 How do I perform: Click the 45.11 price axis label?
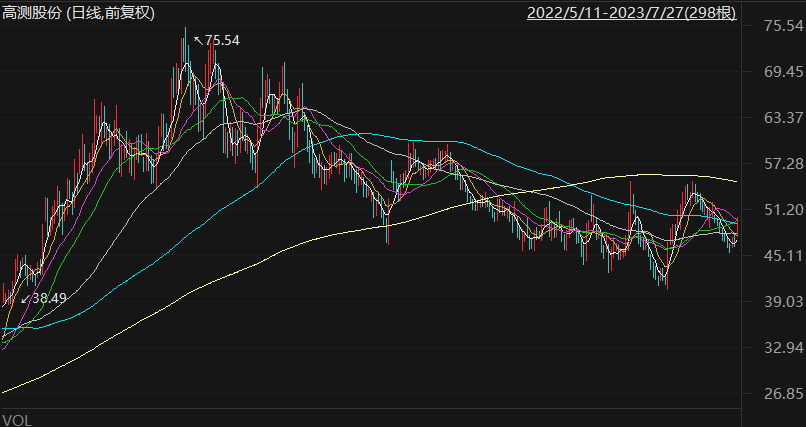point(784,255)
